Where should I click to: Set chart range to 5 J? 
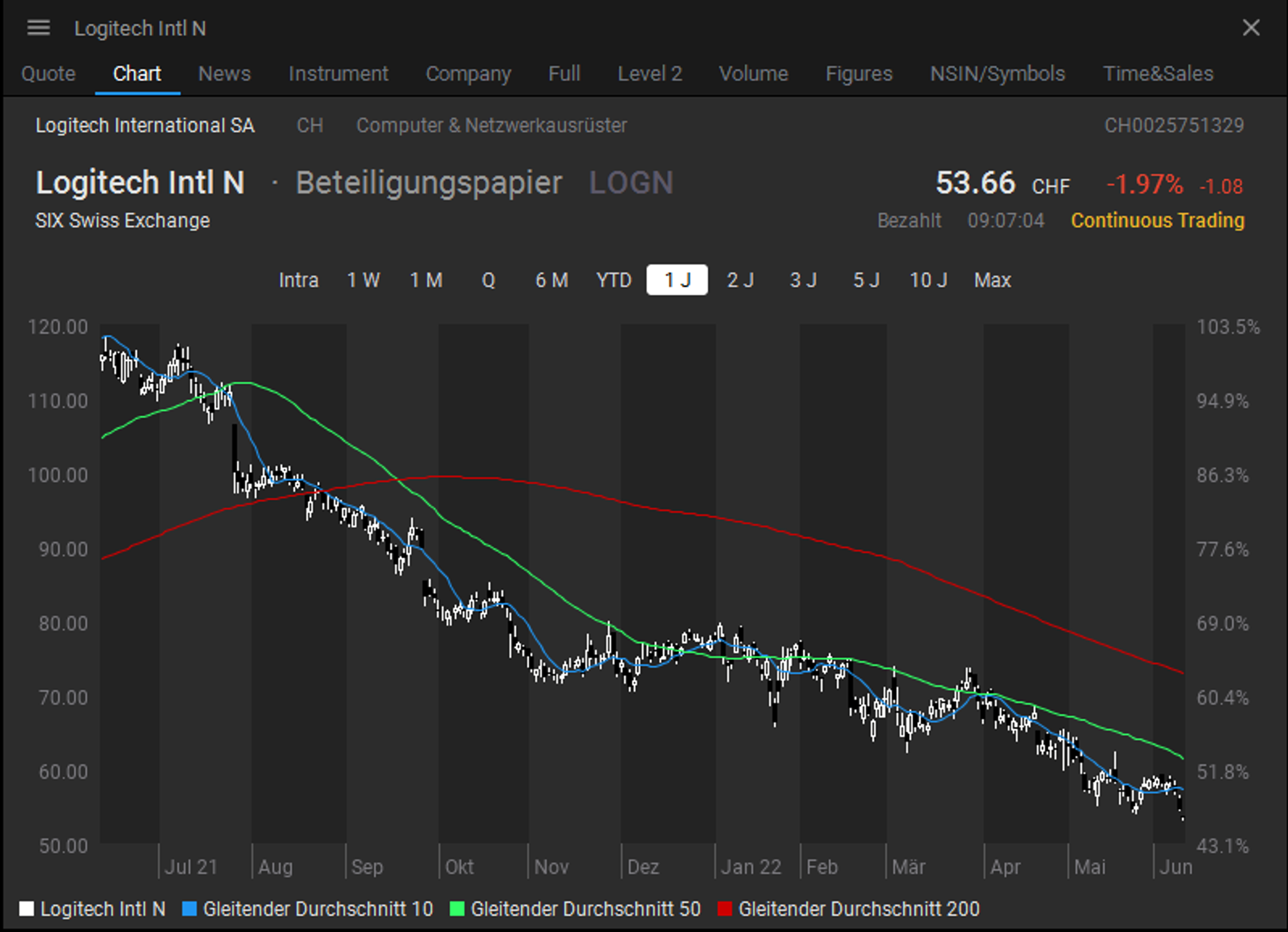(866, 280)
